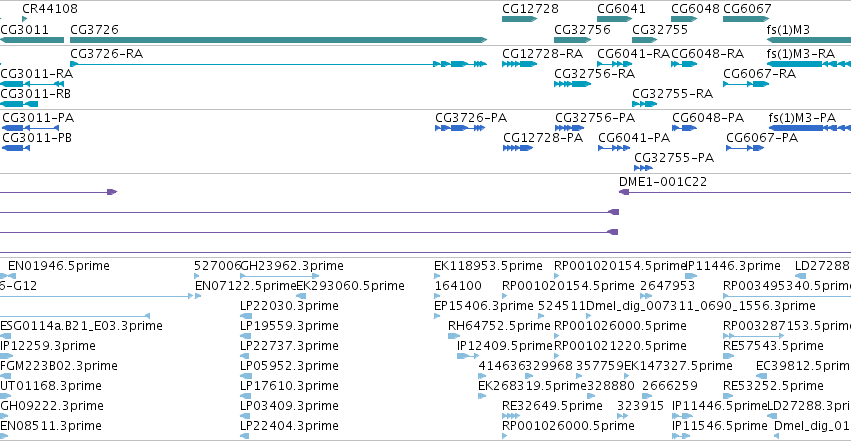Open protein CG3726-PA
The height and width of the screenshot is (441, 851).
tap(471, 118)
